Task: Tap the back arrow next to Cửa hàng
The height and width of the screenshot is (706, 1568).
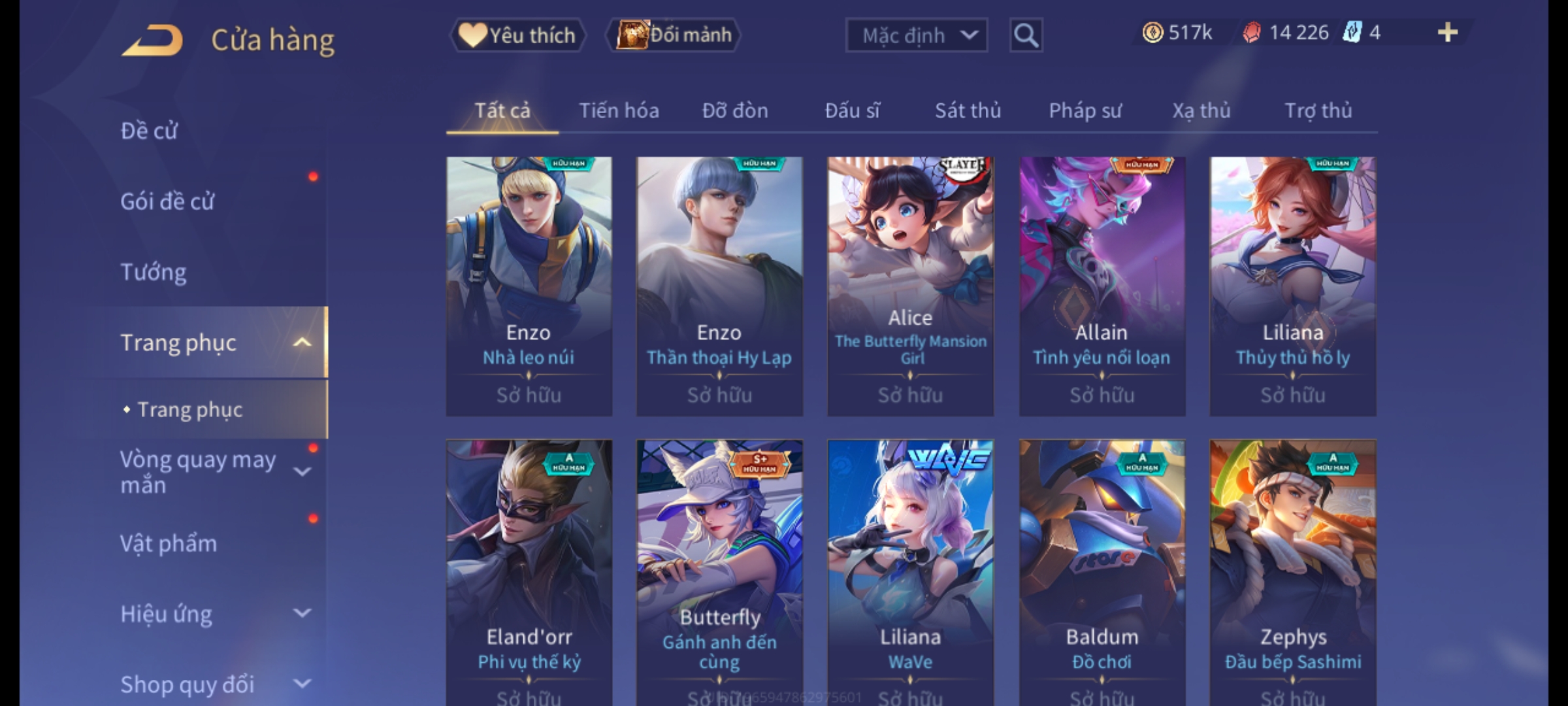Action: point(152,41)
